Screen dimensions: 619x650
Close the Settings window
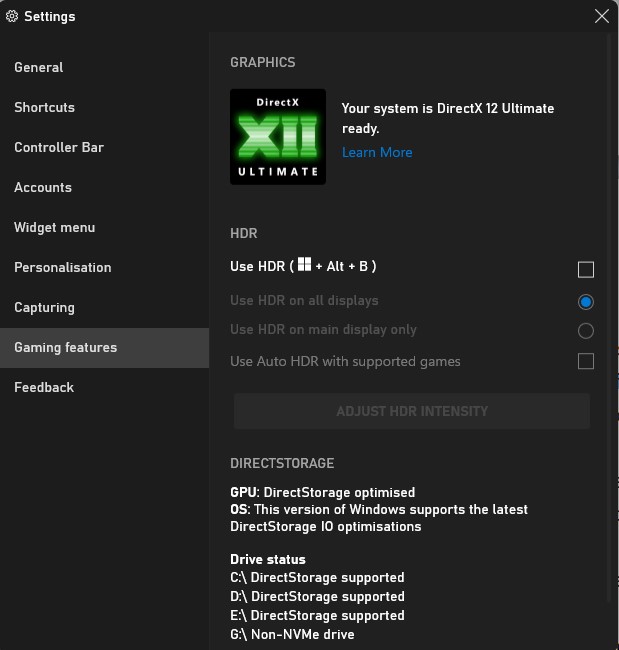[602, 16]
